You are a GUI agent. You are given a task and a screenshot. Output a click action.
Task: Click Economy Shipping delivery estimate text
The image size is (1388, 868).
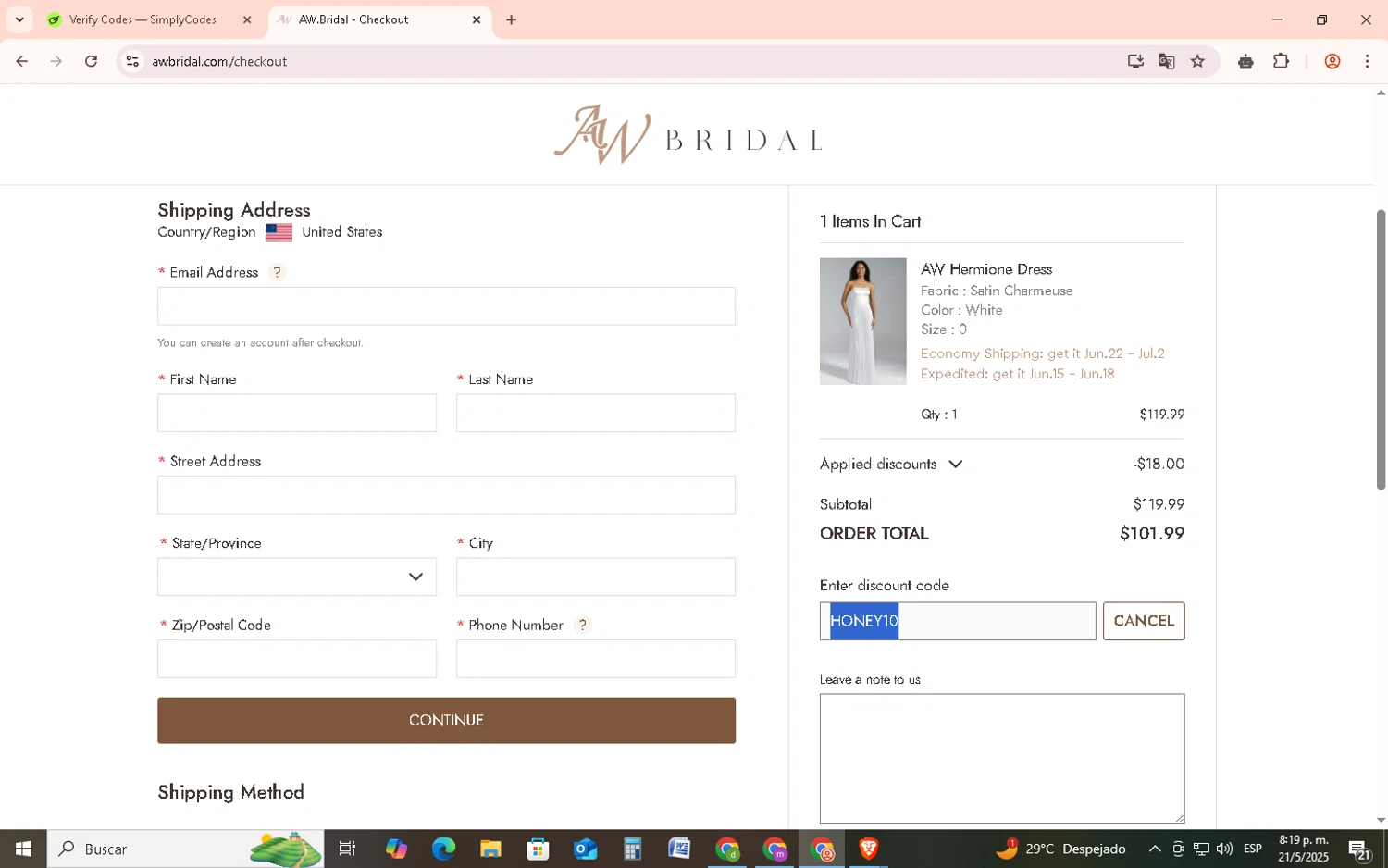(x=1043, y=353)
